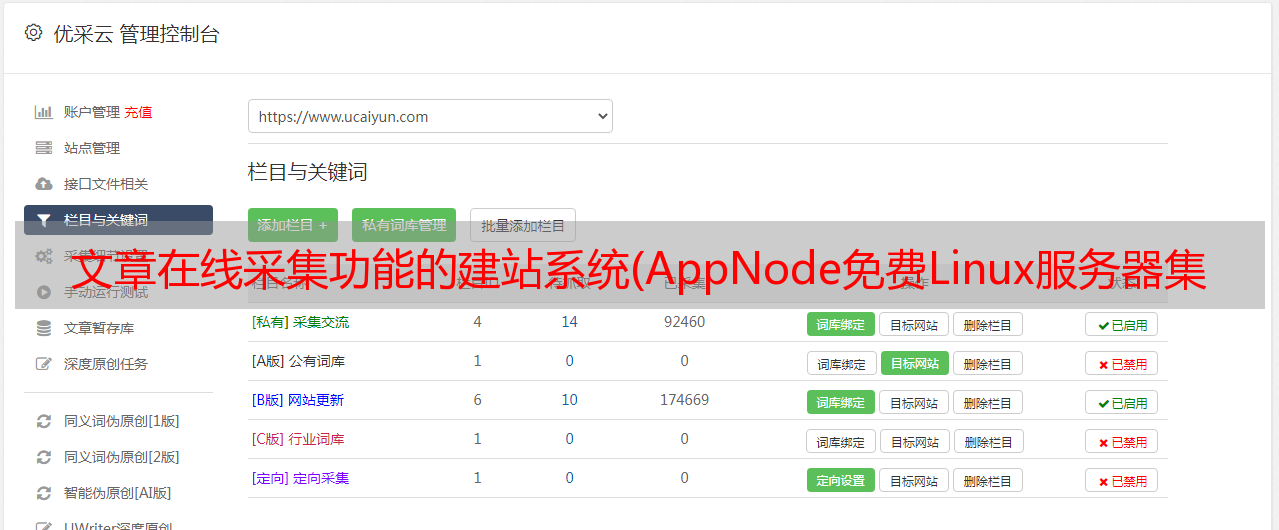
Task: Click the database icon for 文章暂存库
Action: (43, 328)
